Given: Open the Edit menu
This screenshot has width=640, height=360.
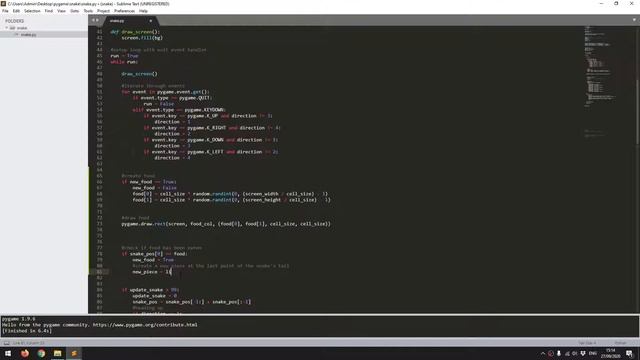Looking at the screenshot, I should (x=16, y=11).
